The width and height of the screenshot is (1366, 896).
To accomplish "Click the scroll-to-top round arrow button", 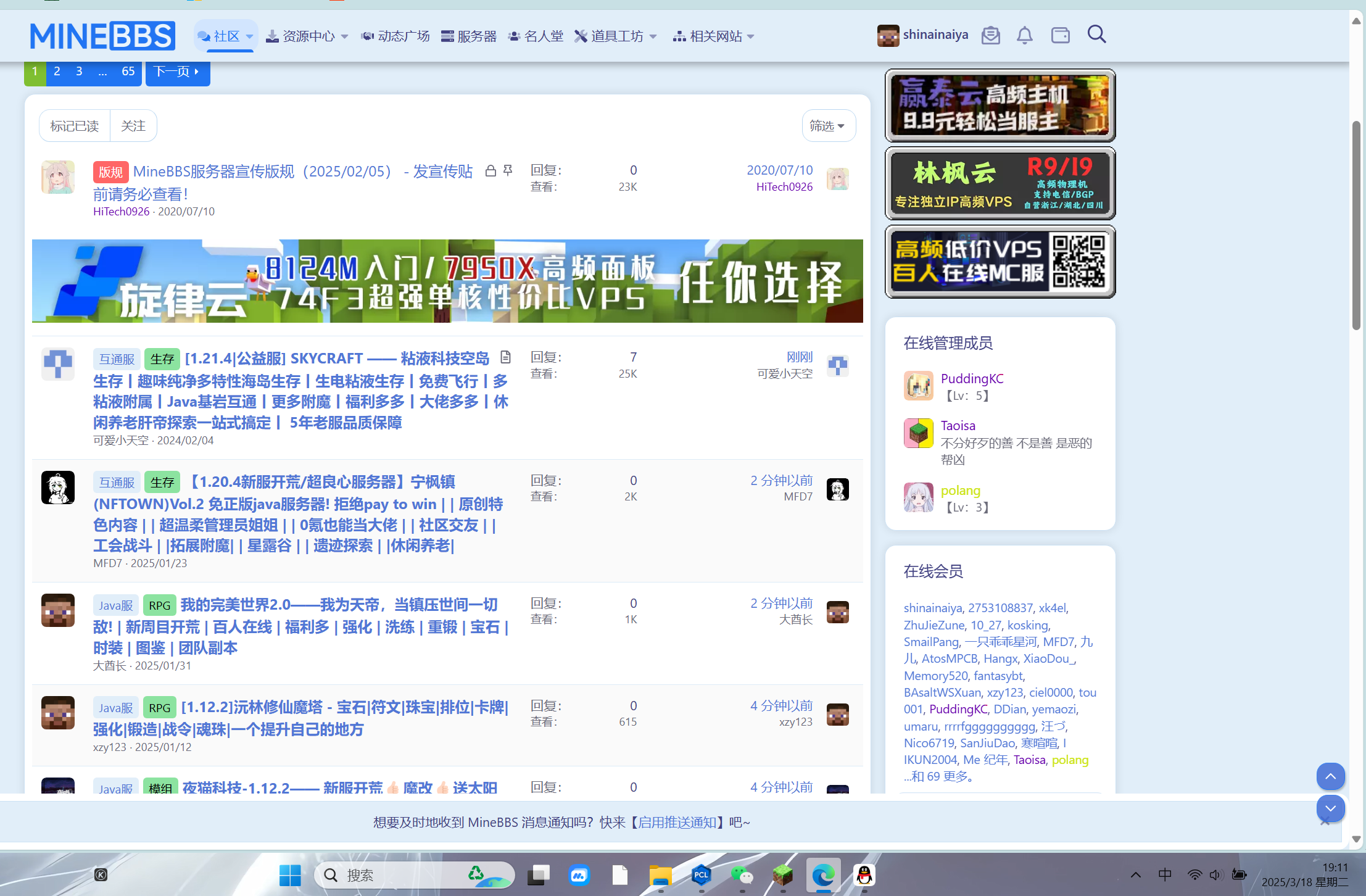I will coord(1330,776).
